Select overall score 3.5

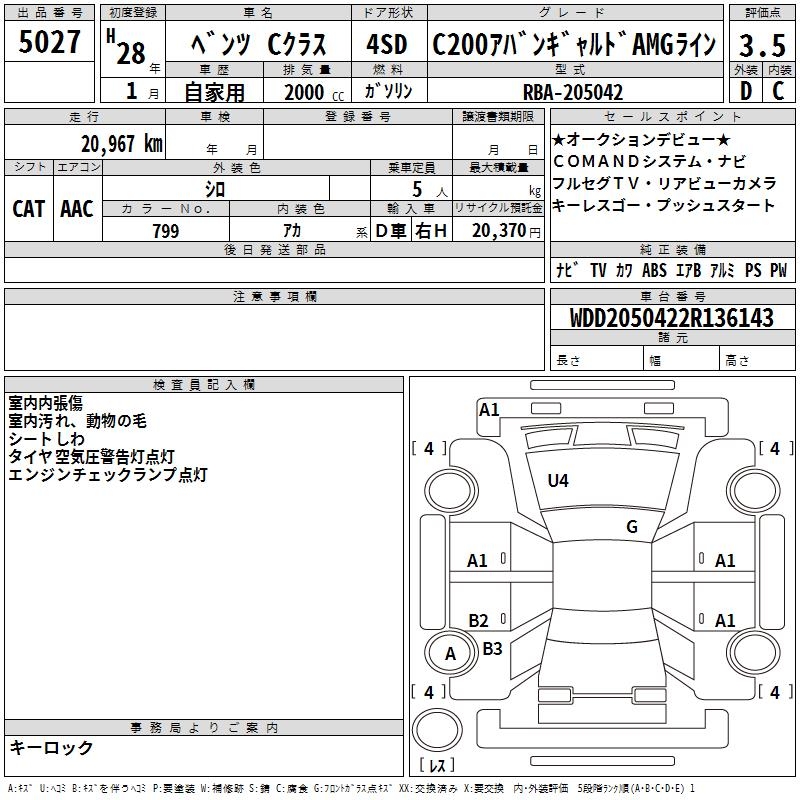tap(762, 45)
